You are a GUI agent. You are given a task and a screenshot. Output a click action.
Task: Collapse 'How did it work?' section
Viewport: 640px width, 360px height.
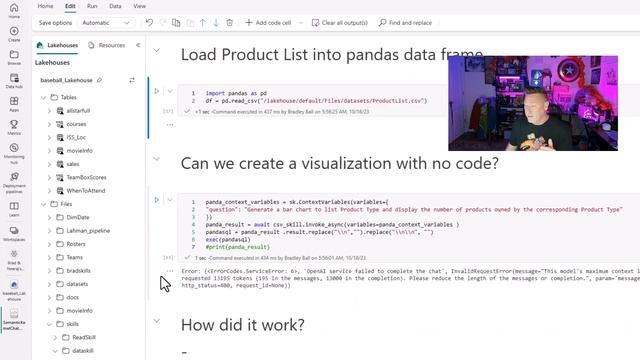click(157, 321)
